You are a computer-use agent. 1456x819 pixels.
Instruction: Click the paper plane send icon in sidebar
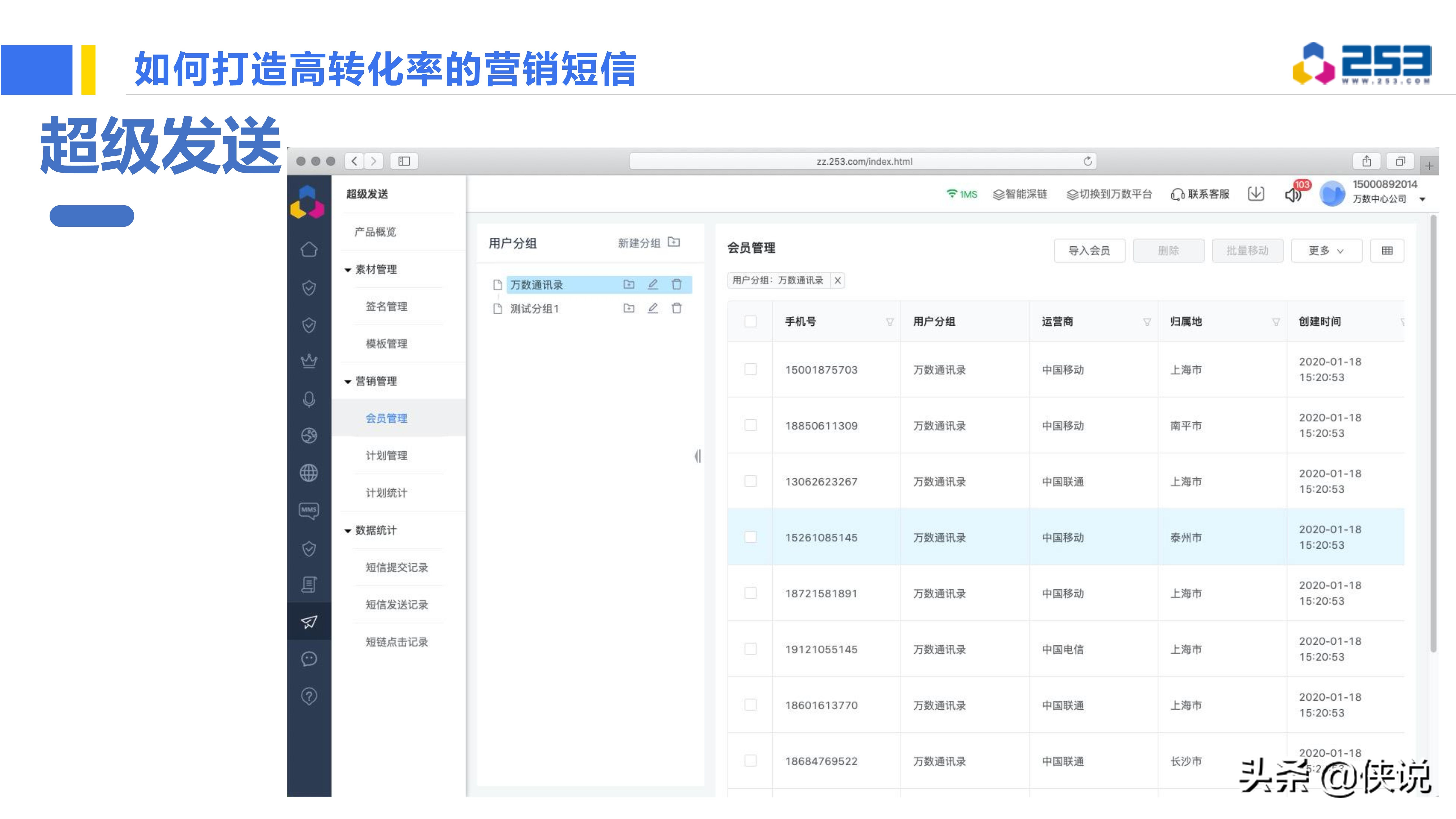(x=309, y=622)
